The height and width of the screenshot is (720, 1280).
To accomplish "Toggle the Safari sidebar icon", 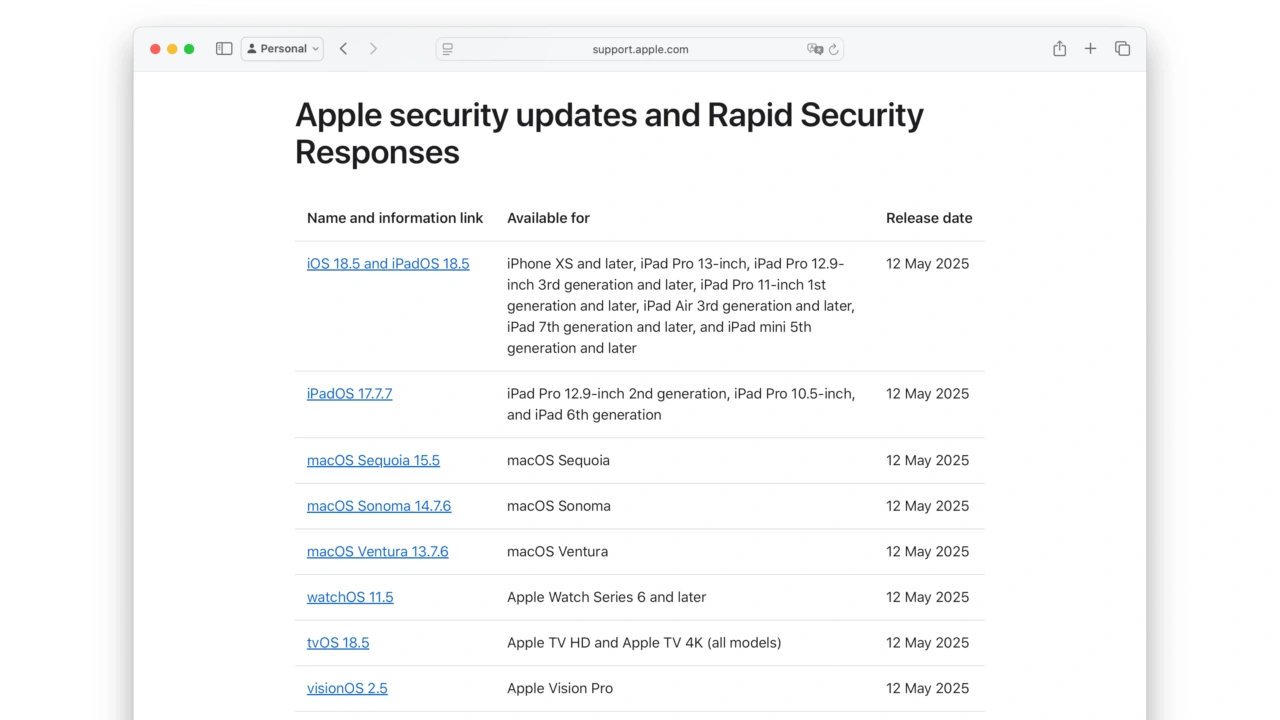I will pos(224,49).
